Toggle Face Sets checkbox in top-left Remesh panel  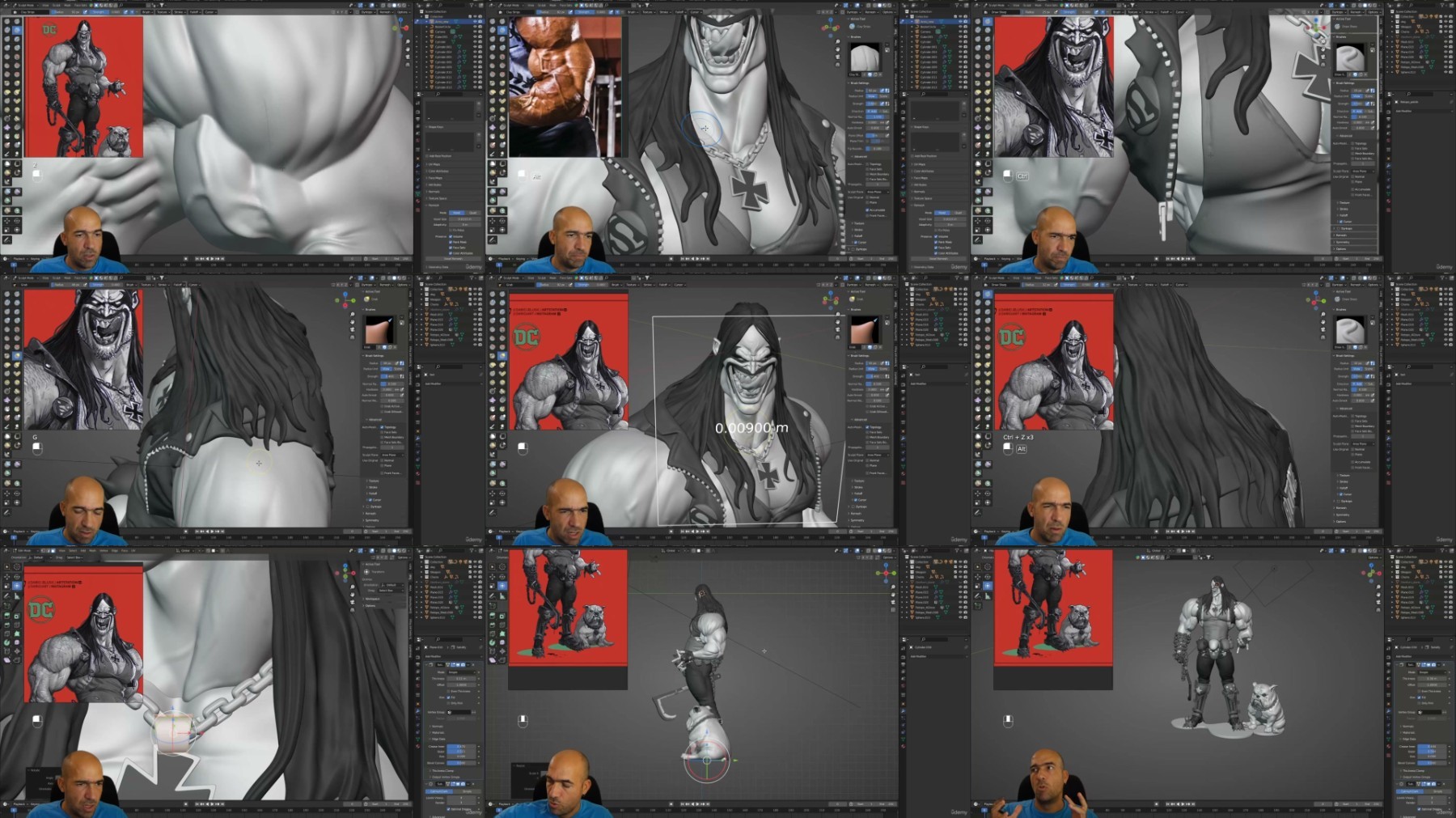coord(451,248)
